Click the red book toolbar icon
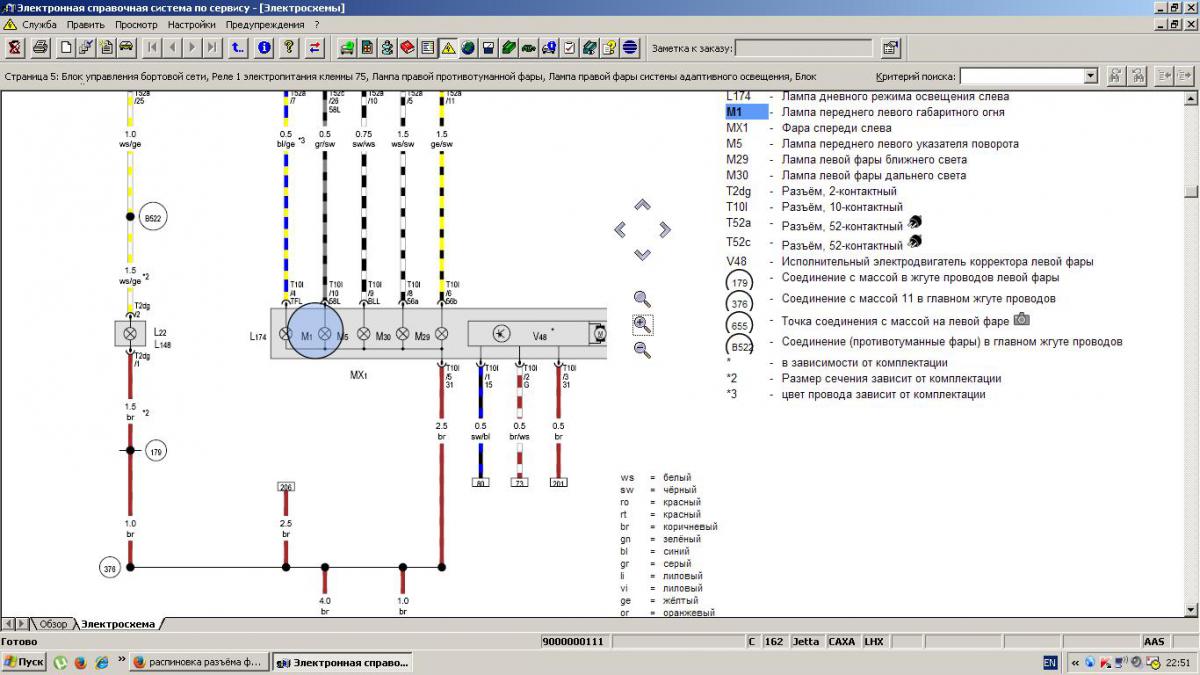Image resolution: width=1200 pixels, height=675 pixels. point(407,47)
